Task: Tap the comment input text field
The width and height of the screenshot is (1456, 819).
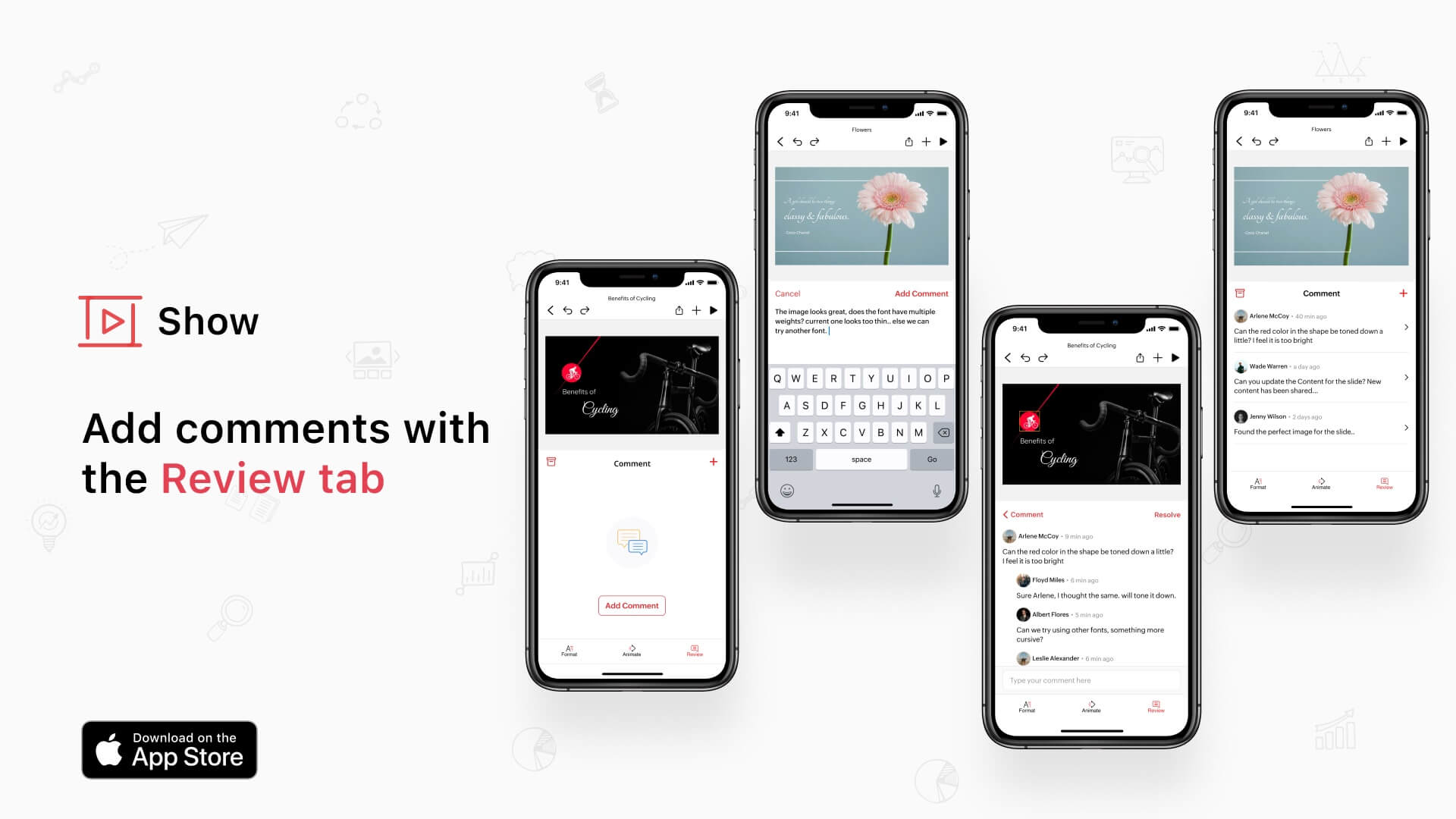Action: pyautogui.click(x=1090, y=680)
